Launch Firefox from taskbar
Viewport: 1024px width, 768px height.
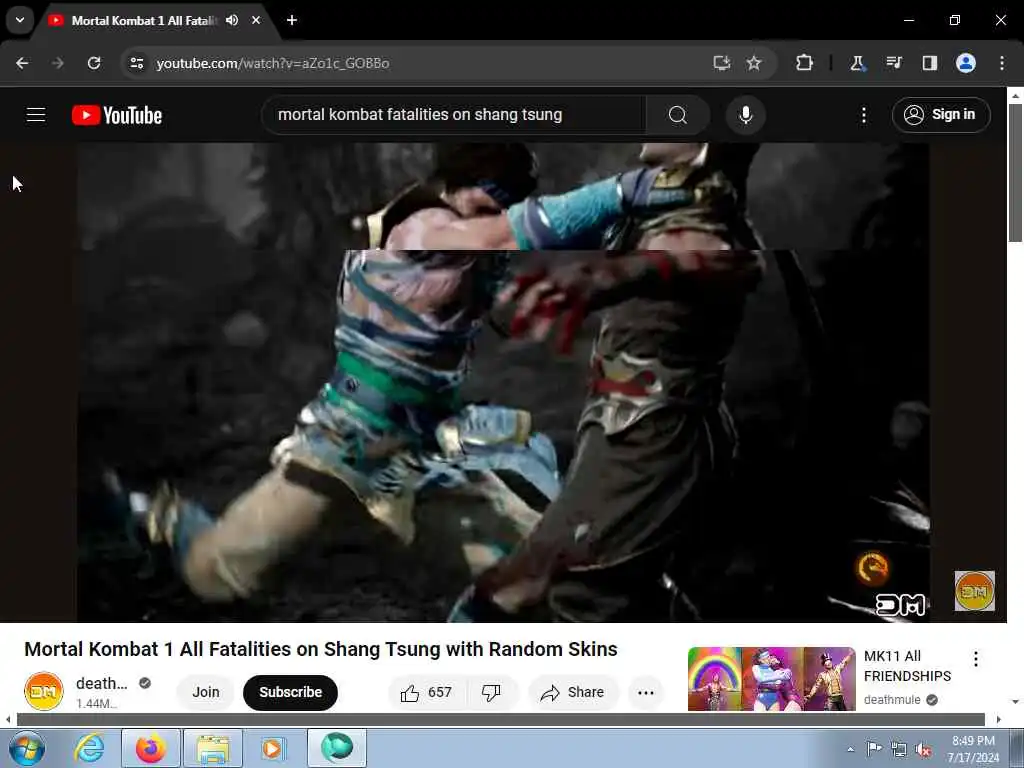[x=151, y=748]
